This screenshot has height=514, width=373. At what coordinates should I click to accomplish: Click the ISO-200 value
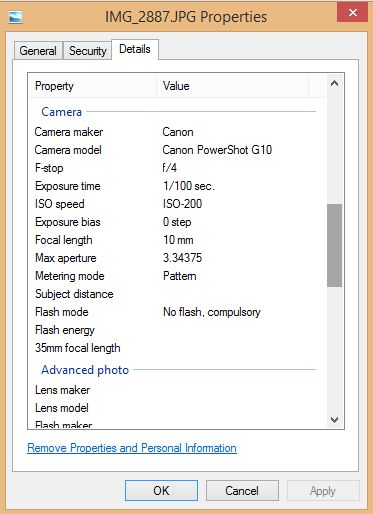182,204
